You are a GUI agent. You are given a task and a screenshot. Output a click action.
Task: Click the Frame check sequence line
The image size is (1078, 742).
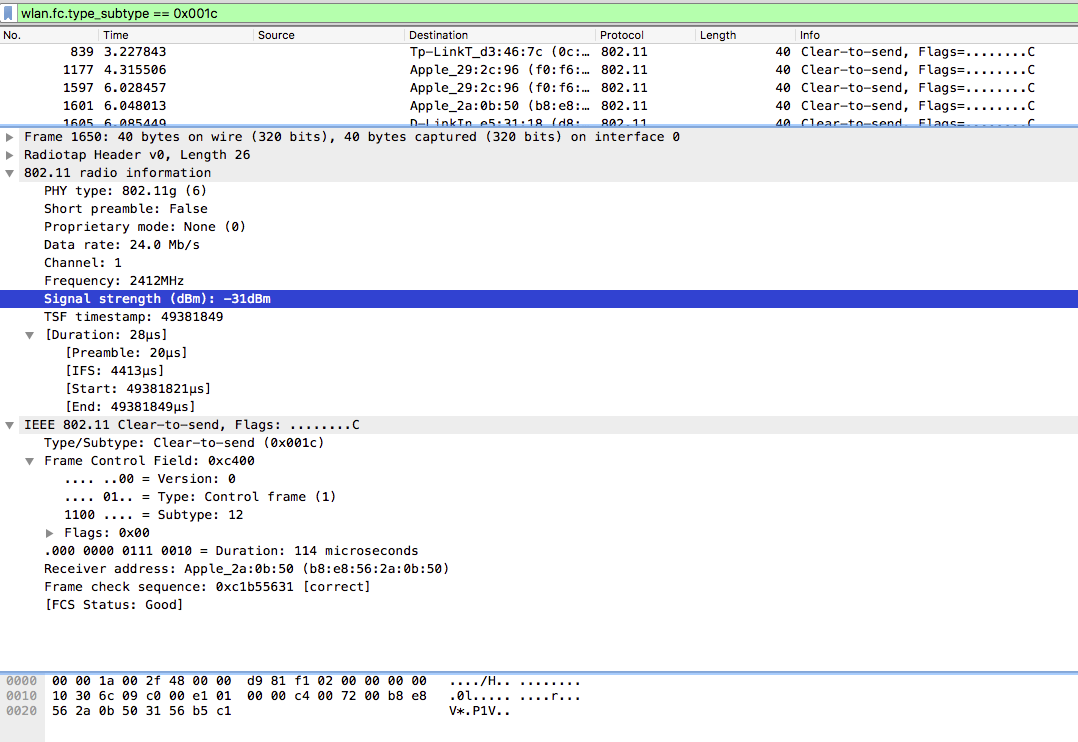coord(207,587)
